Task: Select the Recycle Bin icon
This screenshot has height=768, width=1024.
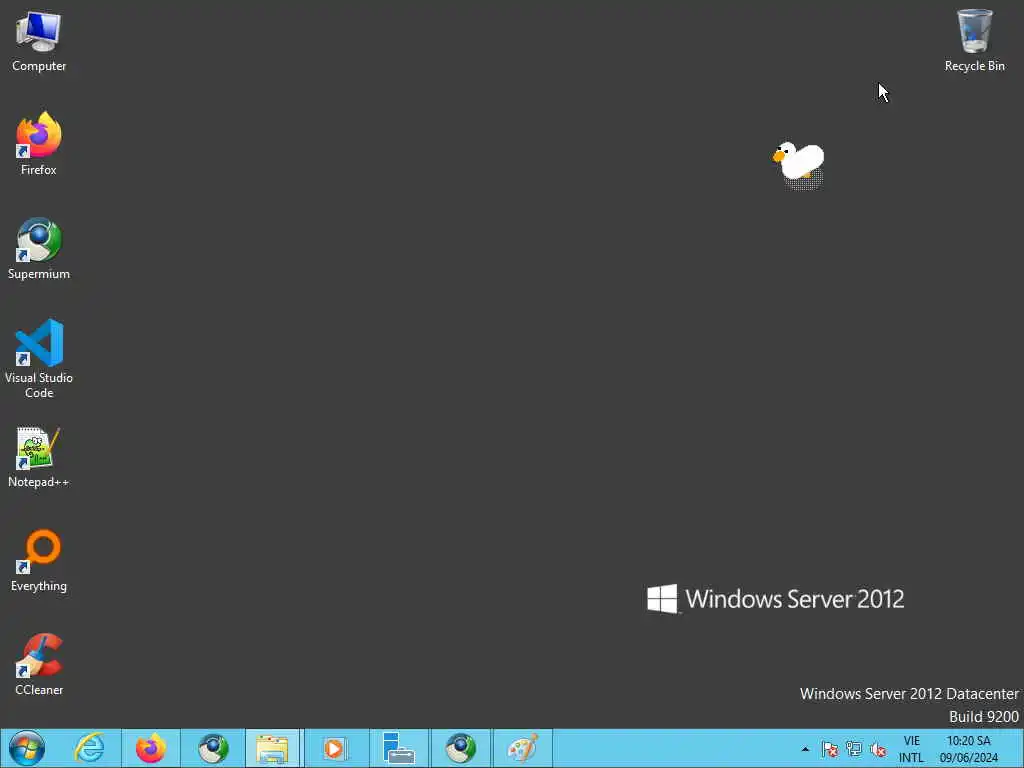Action: (x=974, y=40)
